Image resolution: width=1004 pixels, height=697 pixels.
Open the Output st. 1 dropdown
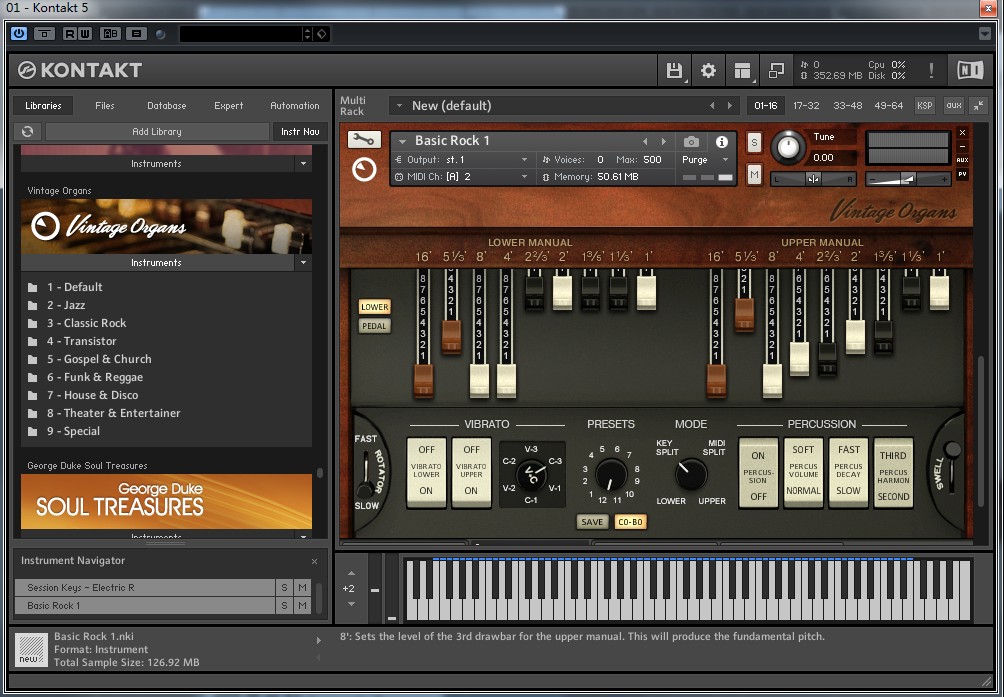click(x=524, y=159)
